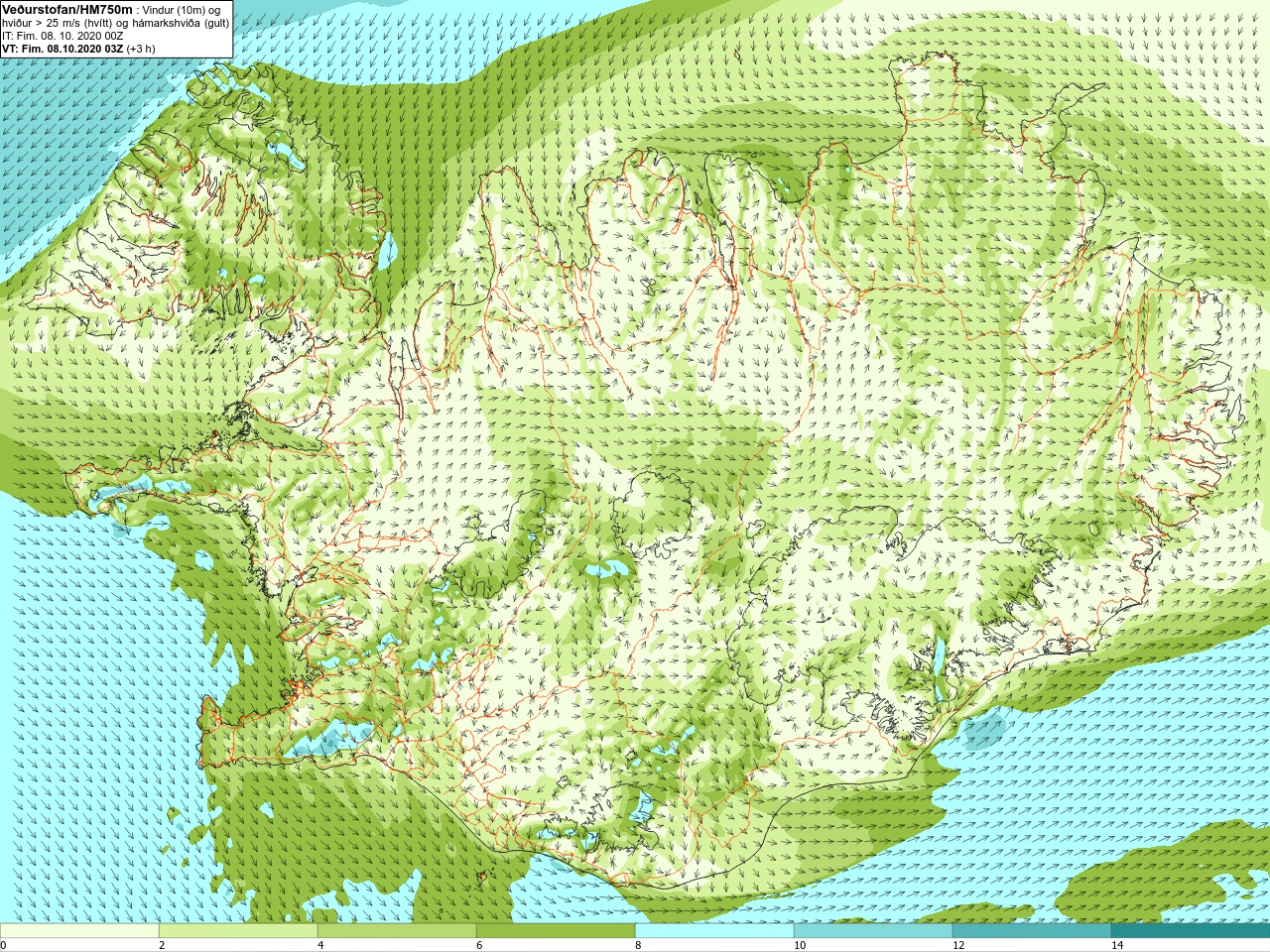Click the legend scale label '2'

click(162, 945)
